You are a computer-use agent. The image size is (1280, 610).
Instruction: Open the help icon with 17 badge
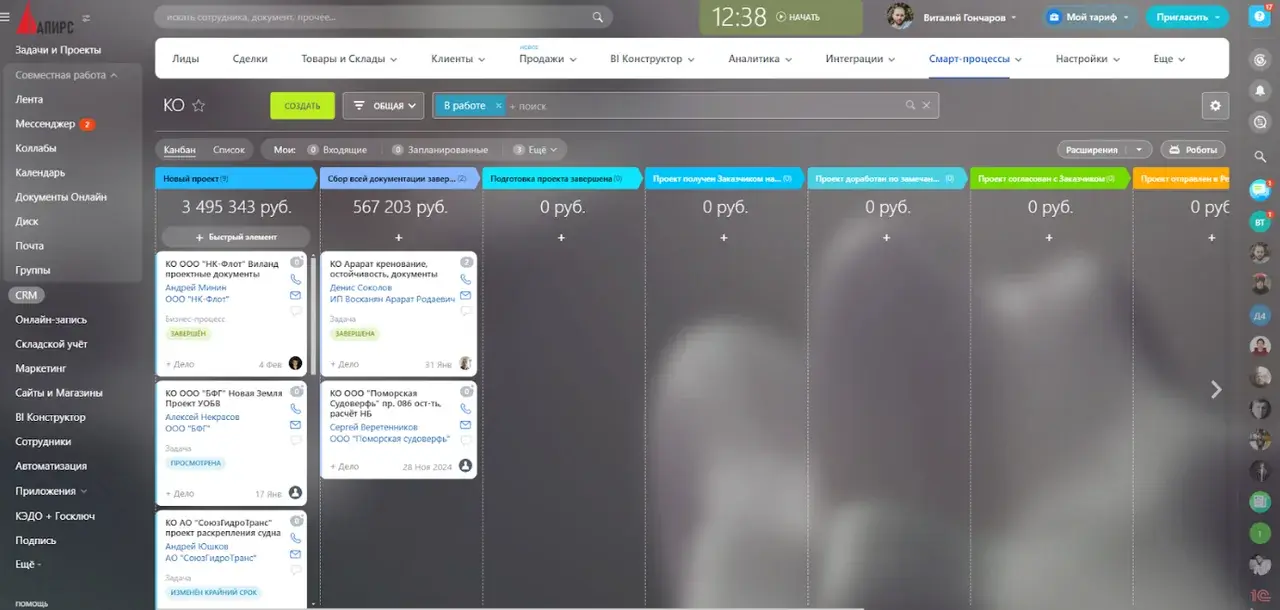[x=1259, y=17]
